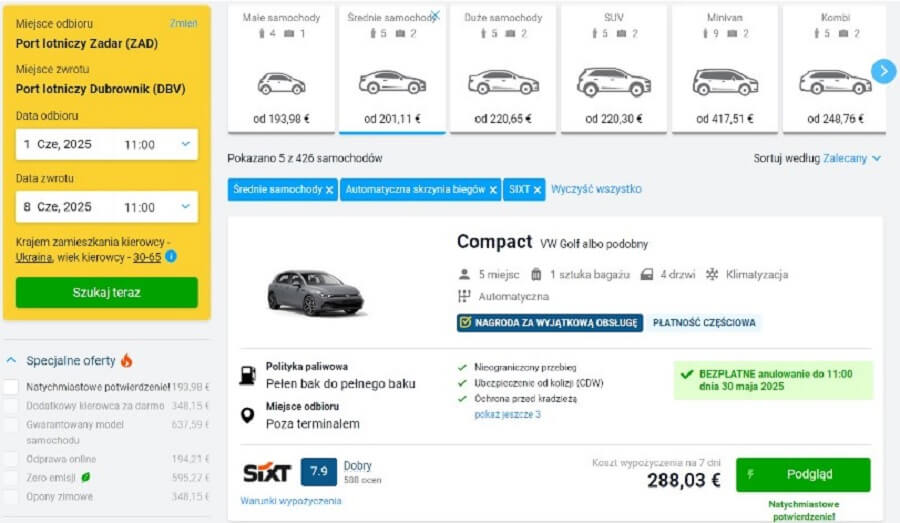Click the Wyczyść wszystko link
This screenshot has width=900, height=523.
[x=596, y=189]
